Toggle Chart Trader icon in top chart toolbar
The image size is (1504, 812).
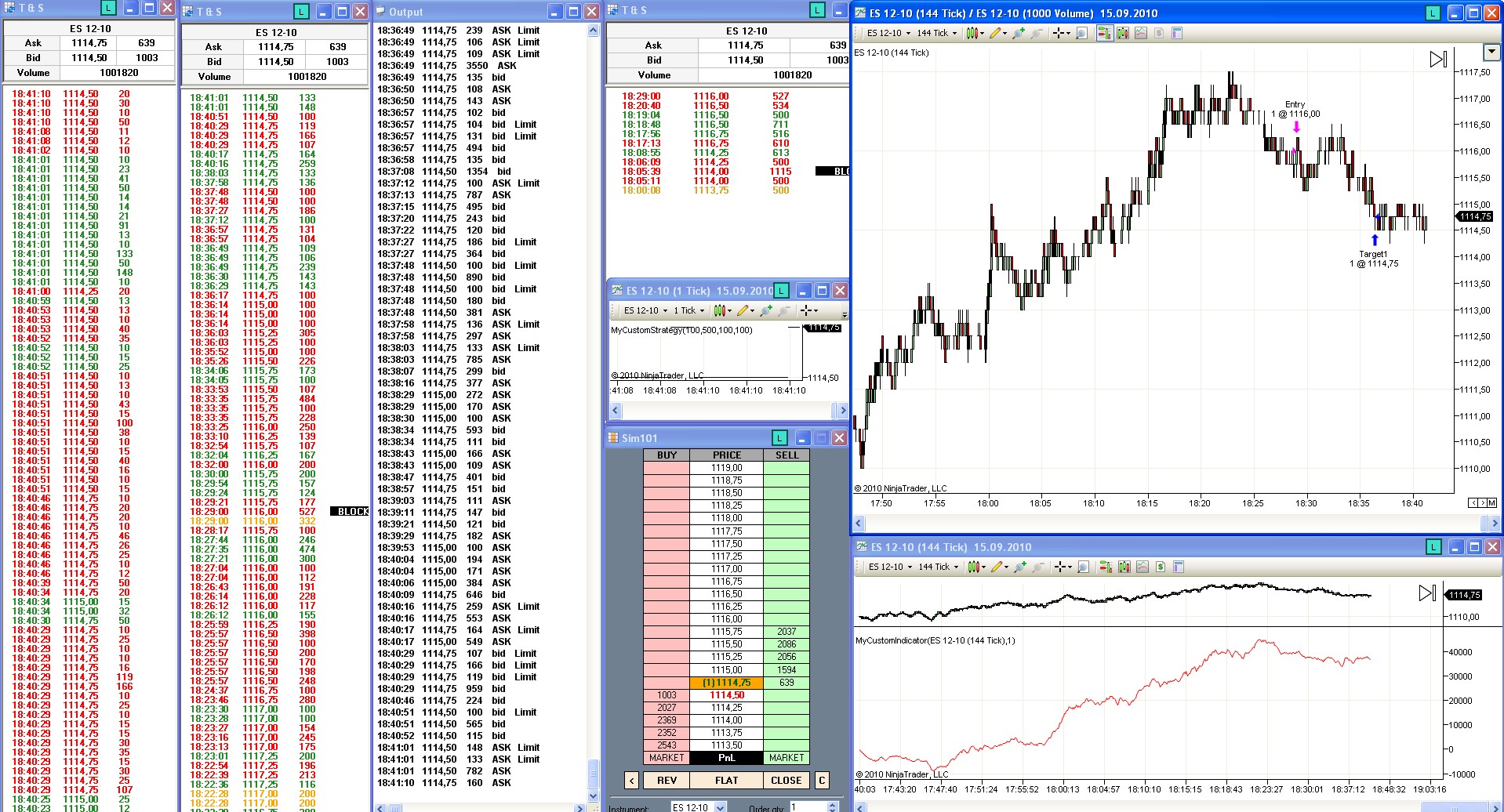pos(1105,33)
